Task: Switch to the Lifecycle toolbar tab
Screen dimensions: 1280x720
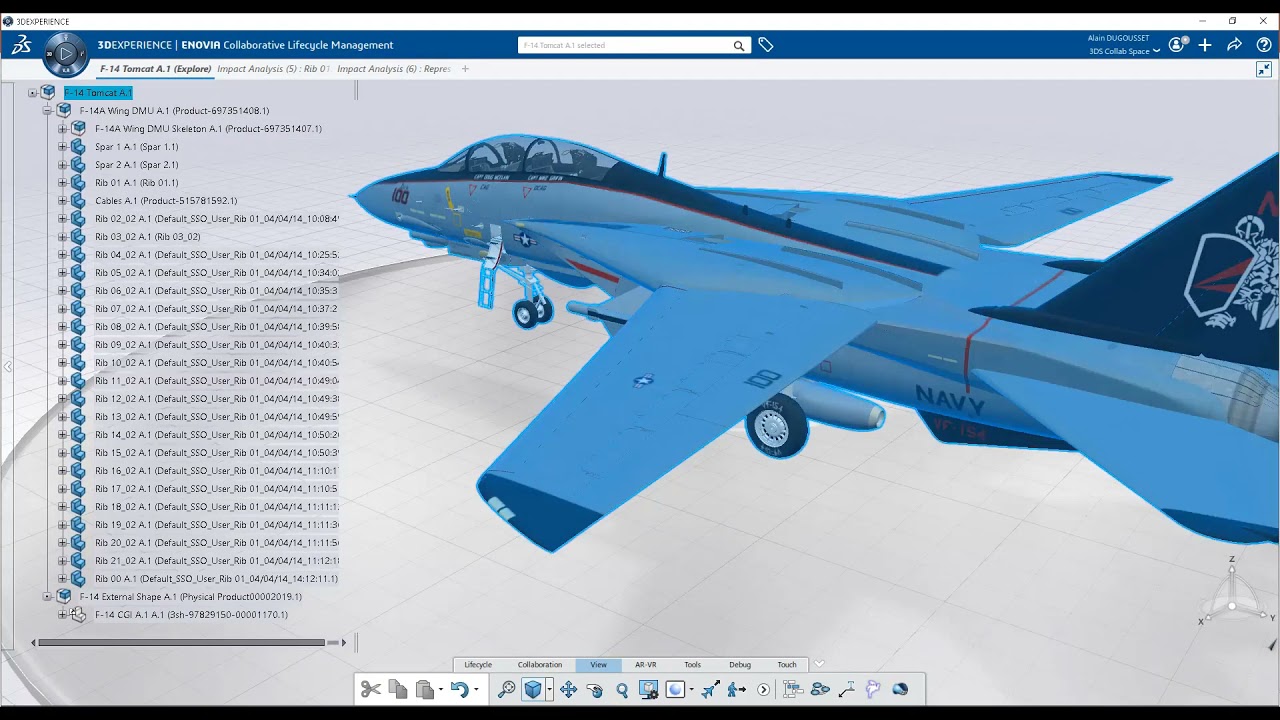Action: (x=478, y=665)
